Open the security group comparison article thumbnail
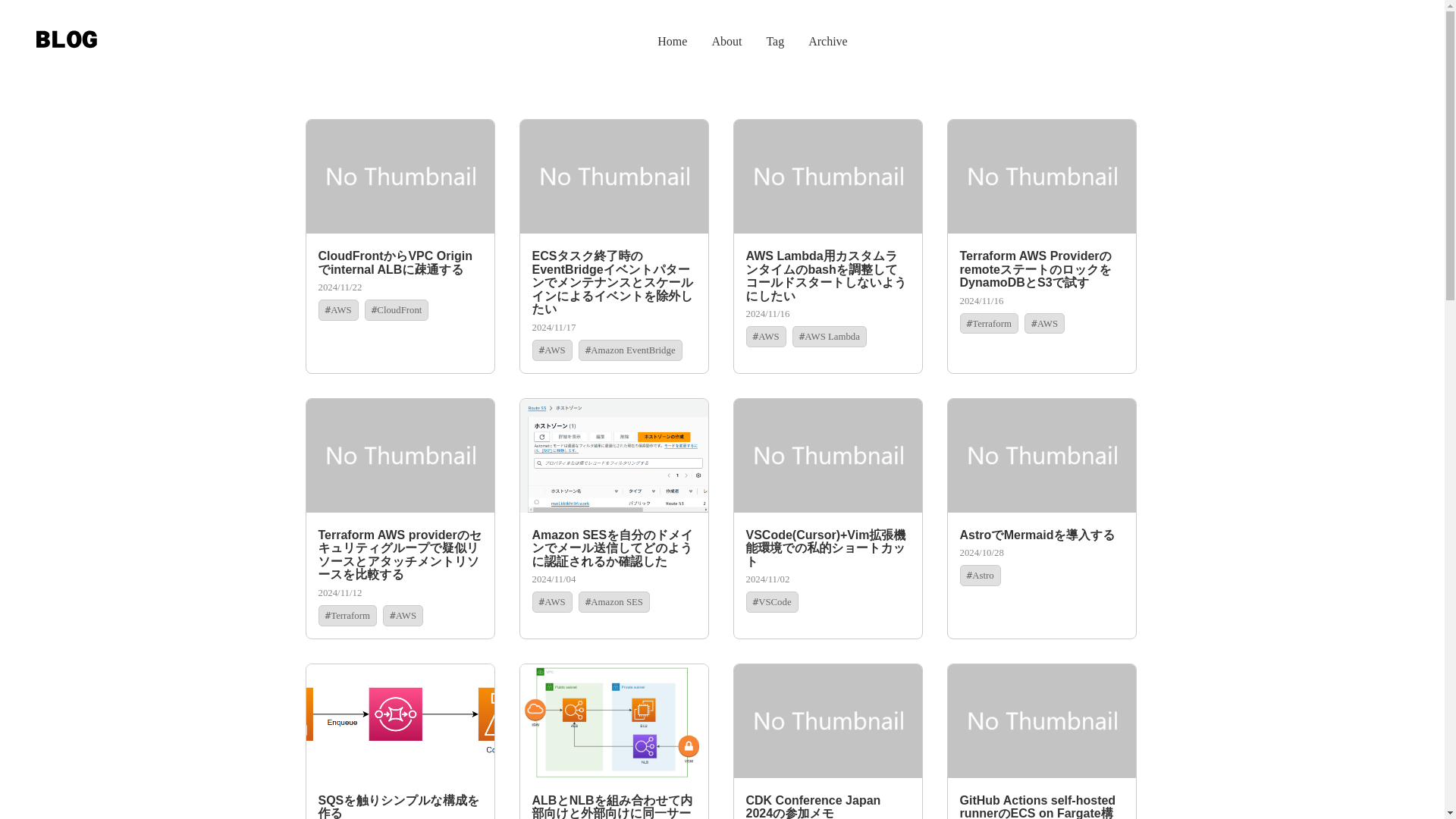Viewport: 1456px width, 819px height. click(400, 456)
